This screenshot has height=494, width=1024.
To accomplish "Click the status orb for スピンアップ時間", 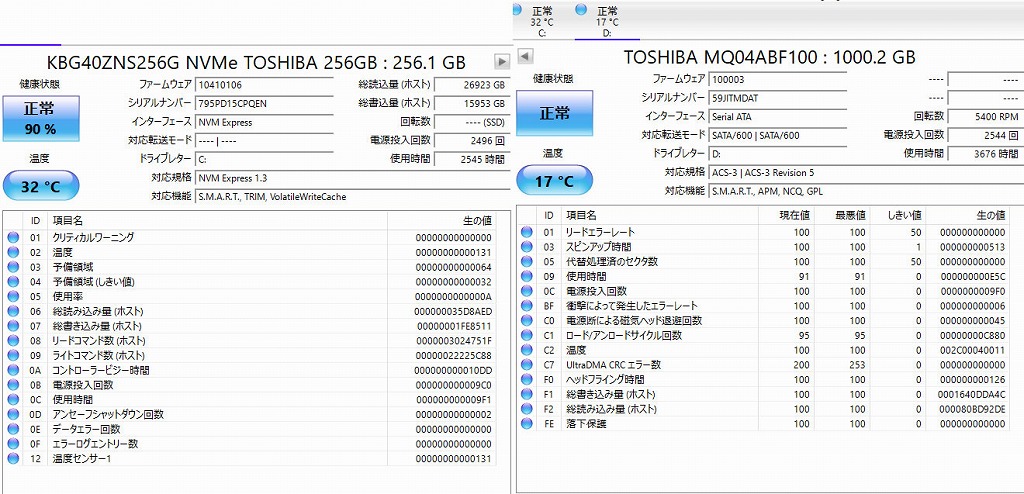I will 525,247.
